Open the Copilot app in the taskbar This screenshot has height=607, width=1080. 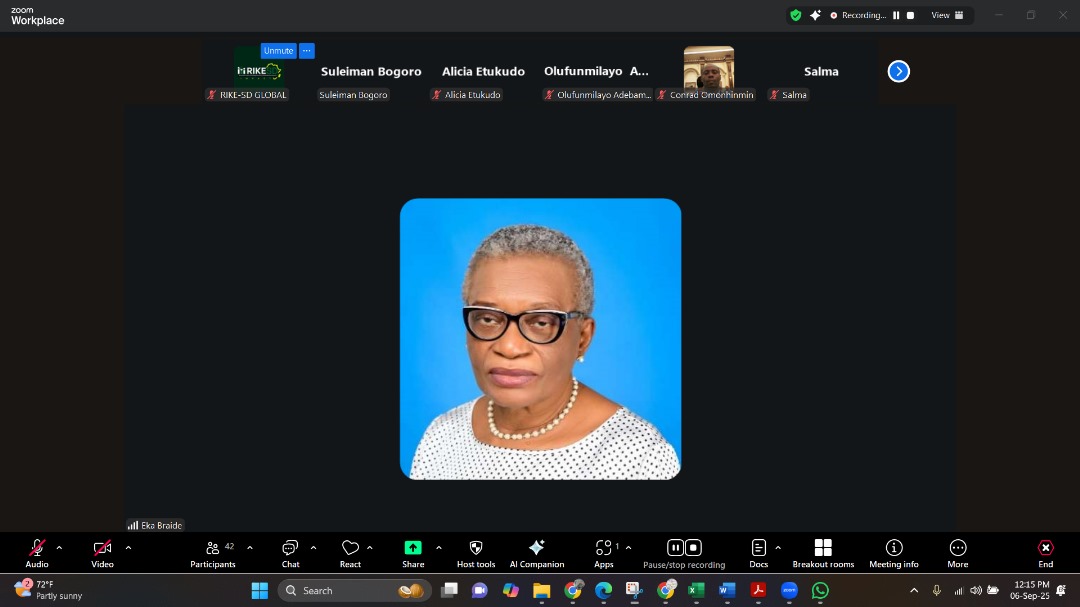pos(510,590)
